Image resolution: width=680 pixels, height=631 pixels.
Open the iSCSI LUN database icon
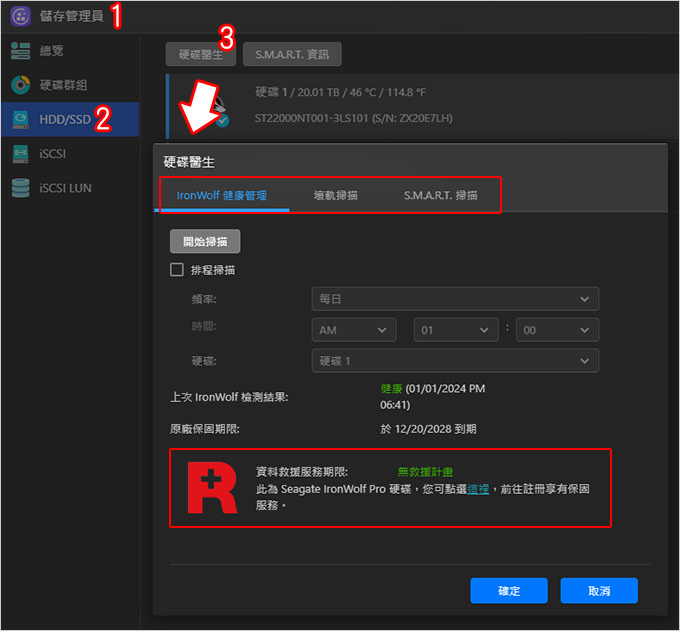(20, 188)
